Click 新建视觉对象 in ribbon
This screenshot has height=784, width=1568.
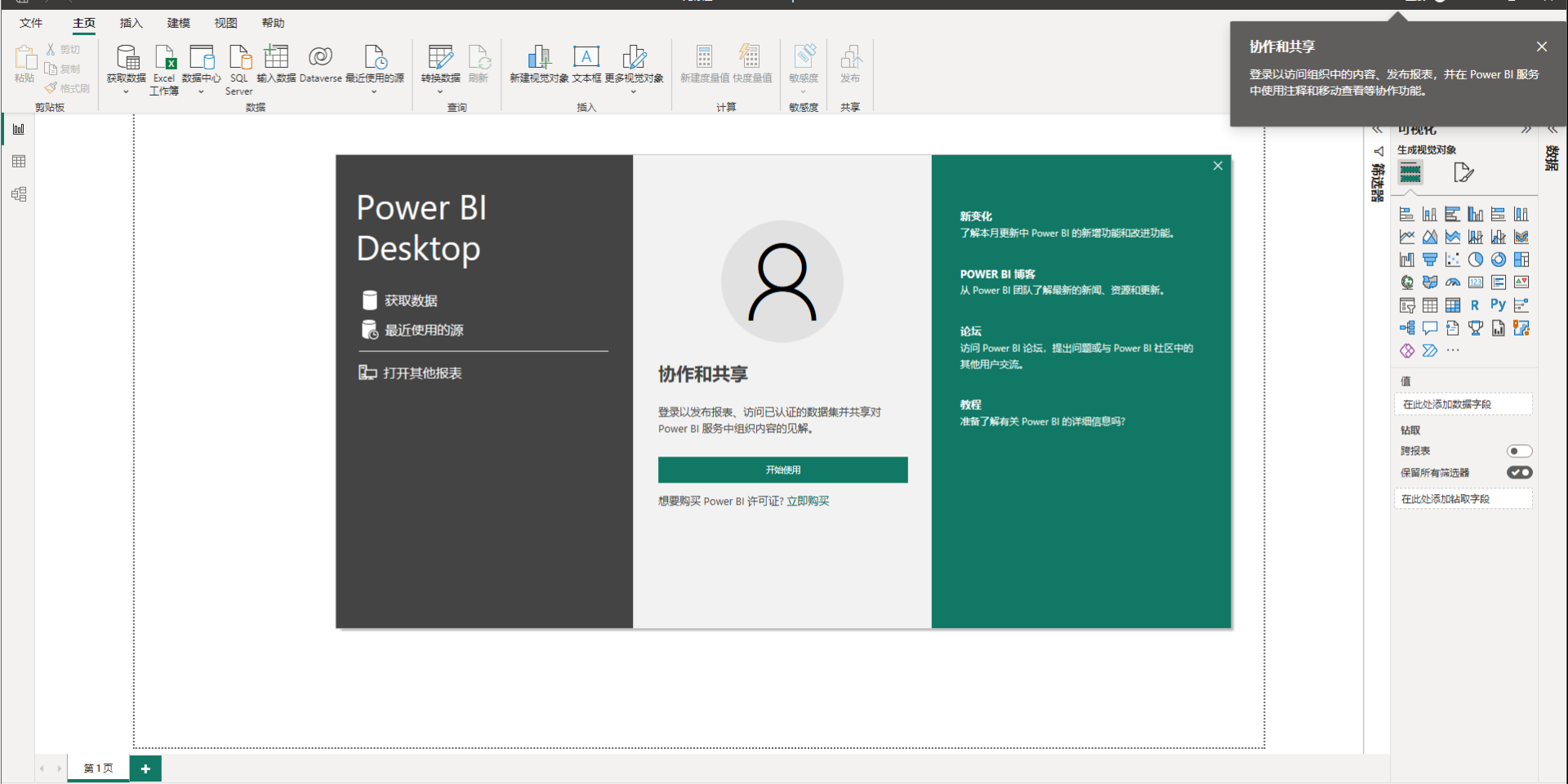(x=539, y=64)
